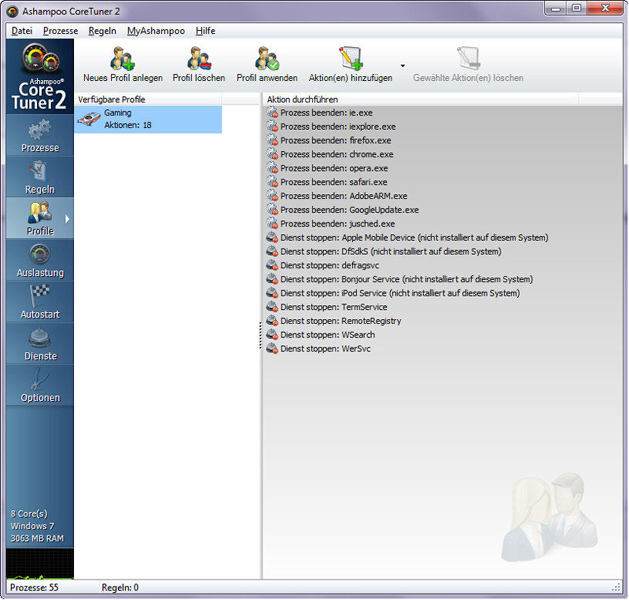Click Neues Profil anlegen toolbar icon
Viewport: 629px width, 600px height.
tap(123, 59)
